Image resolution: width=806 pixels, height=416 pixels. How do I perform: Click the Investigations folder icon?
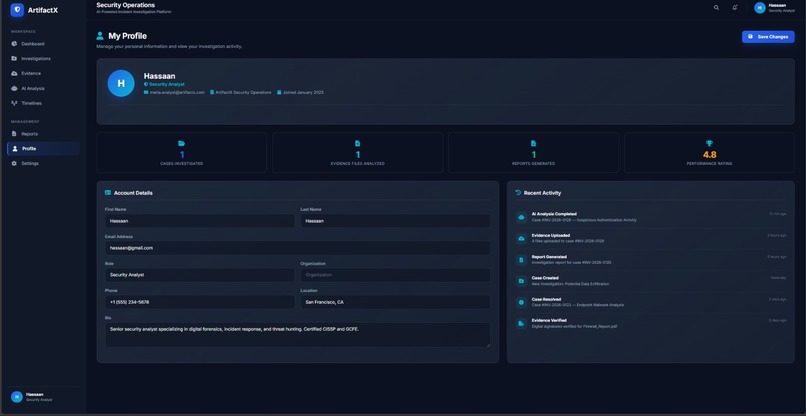(14, 59)
